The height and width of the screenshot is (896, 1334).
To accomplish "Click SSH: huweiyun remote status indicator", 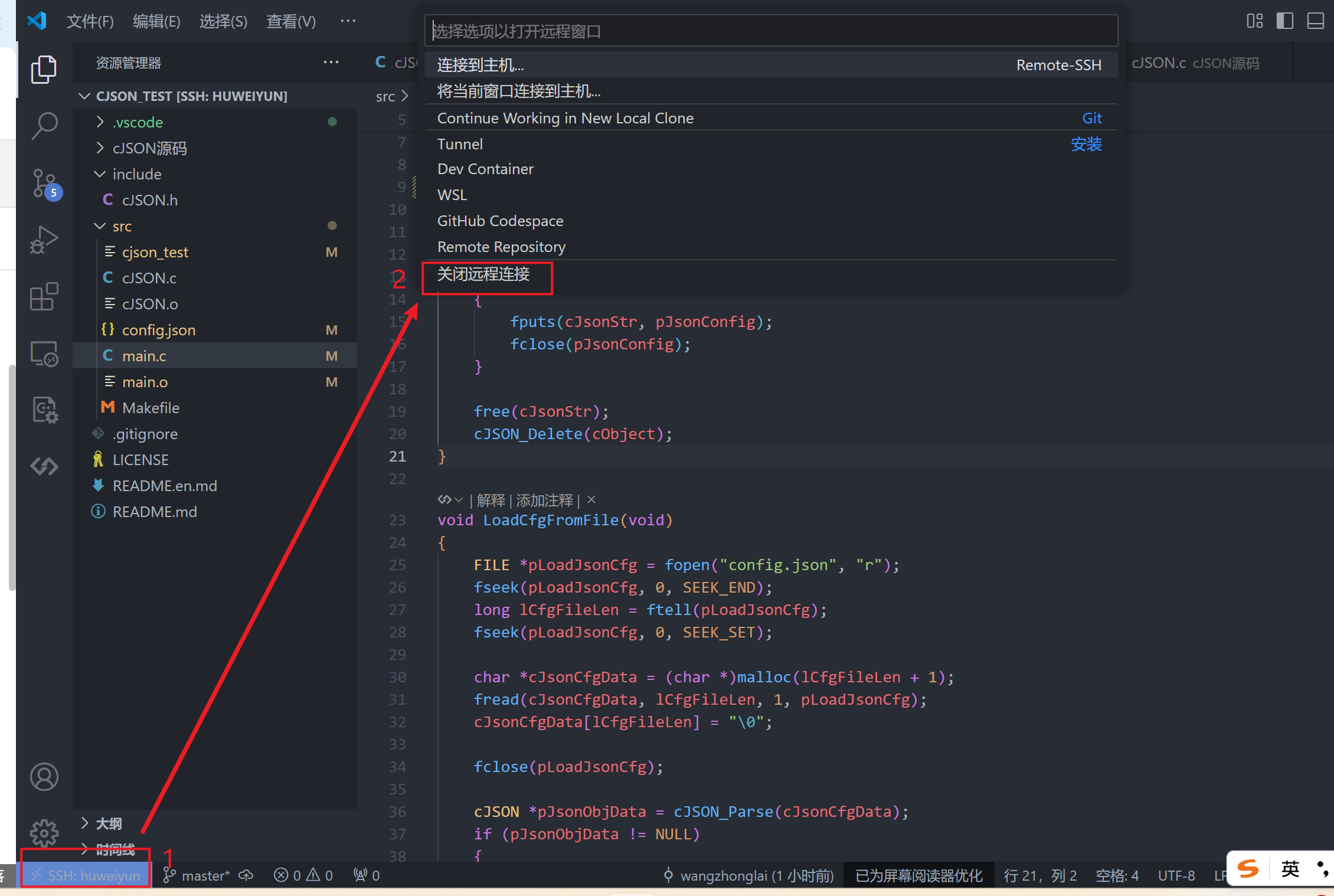I will coord(86,875).
